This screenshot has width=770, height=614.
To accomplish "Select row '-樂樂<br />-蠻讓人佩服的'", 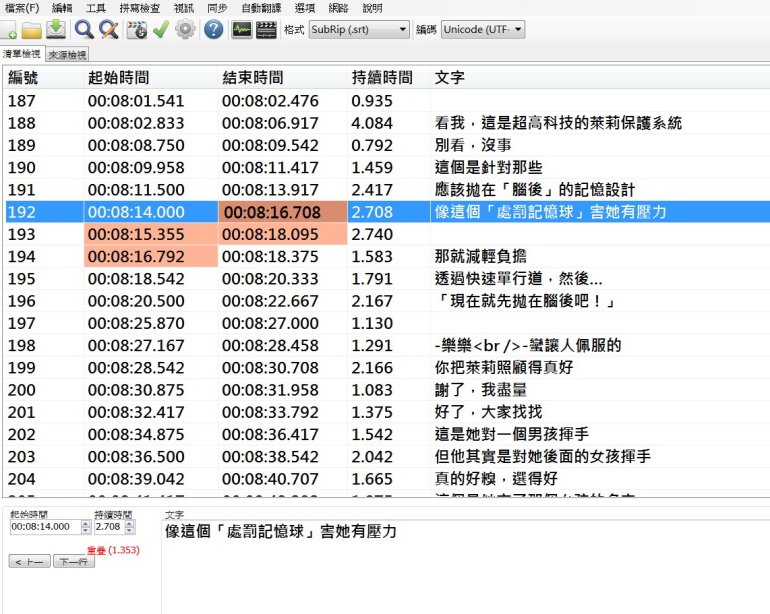I will [387, 345].
